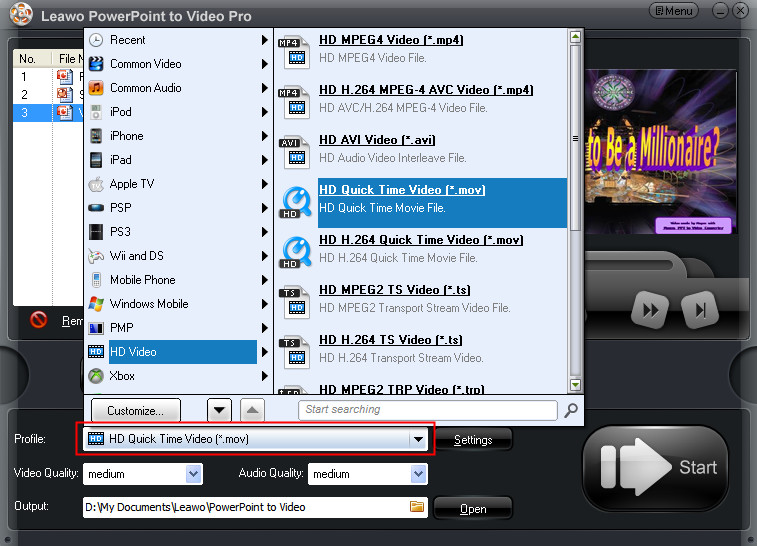Click the search magnifier icon
Image resolution: width=757 pixels, height=546 pixels.
[571, 410]
